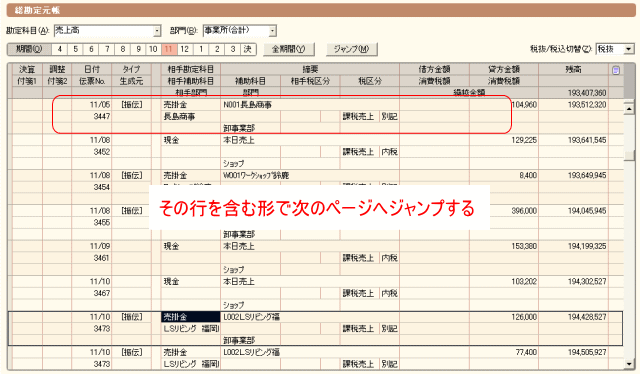Select period month 4
Screen dimensions: 640x374
pyautogui.click(x=60, y=49)
